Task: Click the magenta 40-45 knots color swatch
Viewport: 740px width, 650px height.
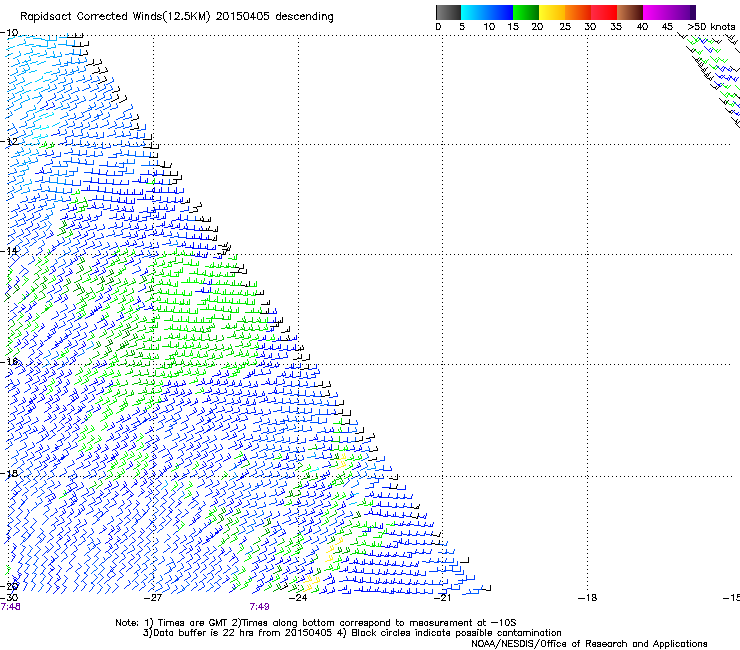Action: pos(656,12)
